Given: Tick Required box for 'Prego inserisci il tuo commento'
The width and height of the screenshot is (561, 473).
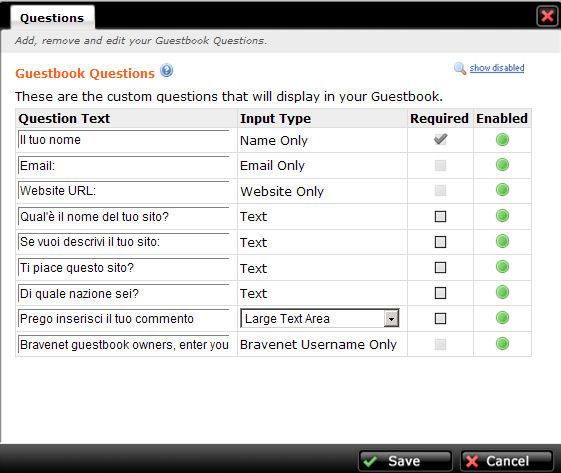Looking at the screenshot, I should pos(440,318).
